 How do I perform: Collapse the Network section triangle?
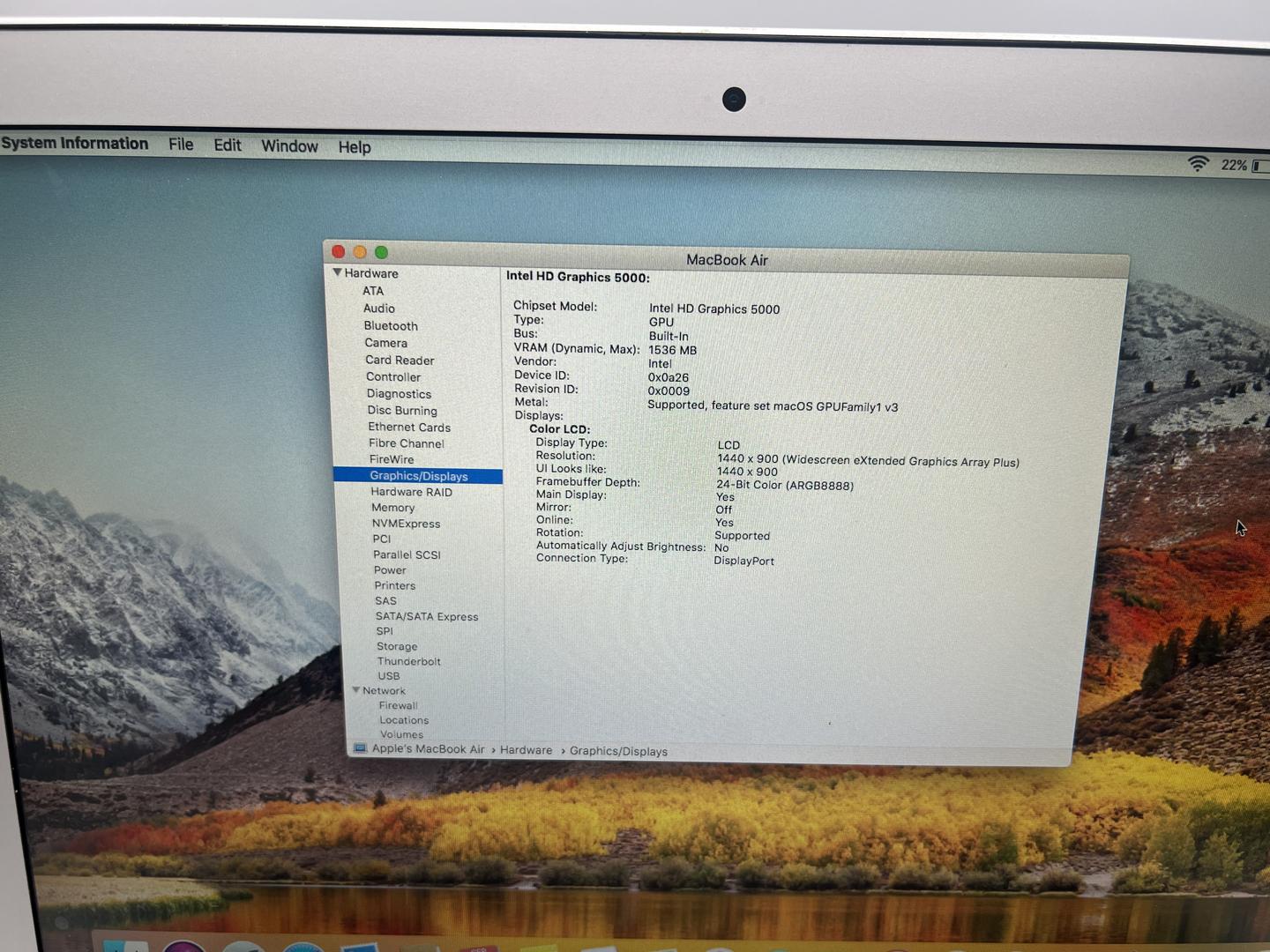coord(356,690)
